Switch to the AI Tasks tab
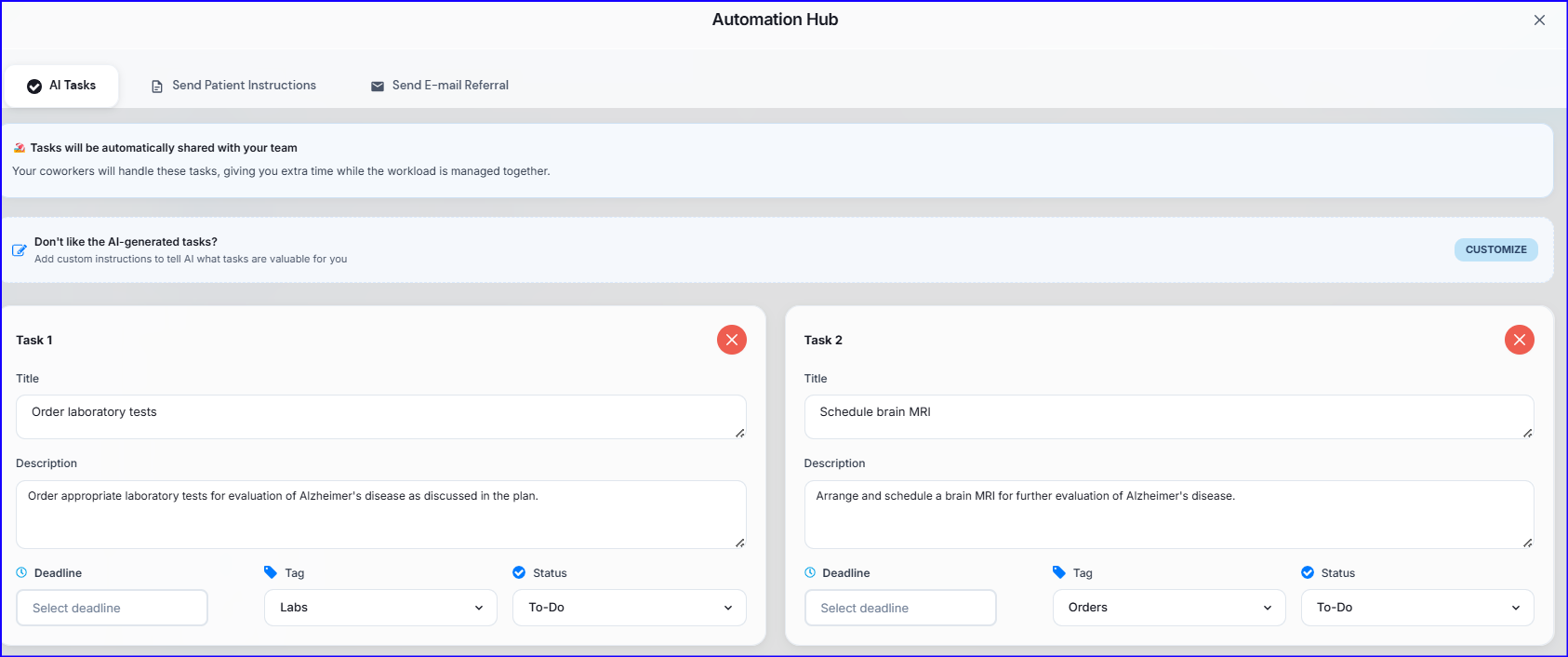This screenshot has height=657, width=1568. click(x=61, y=86)
